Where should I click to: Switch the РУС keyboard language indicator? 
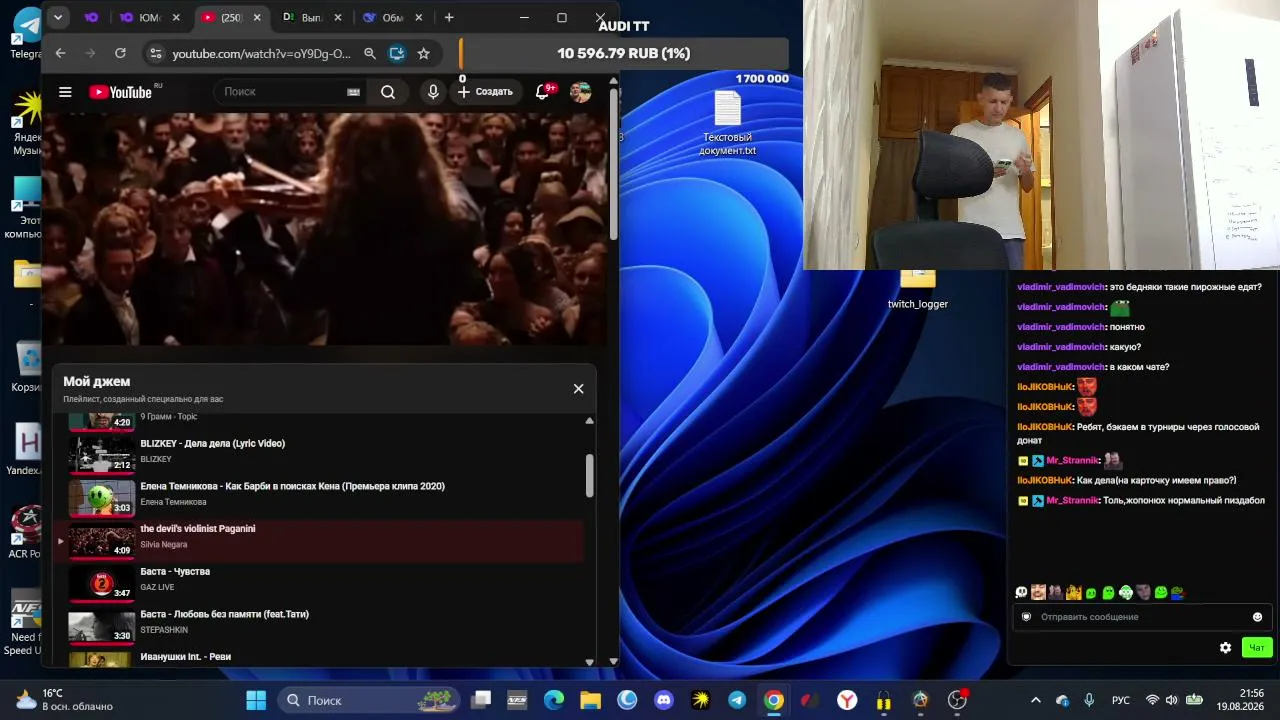click(x=1121, y=700)
